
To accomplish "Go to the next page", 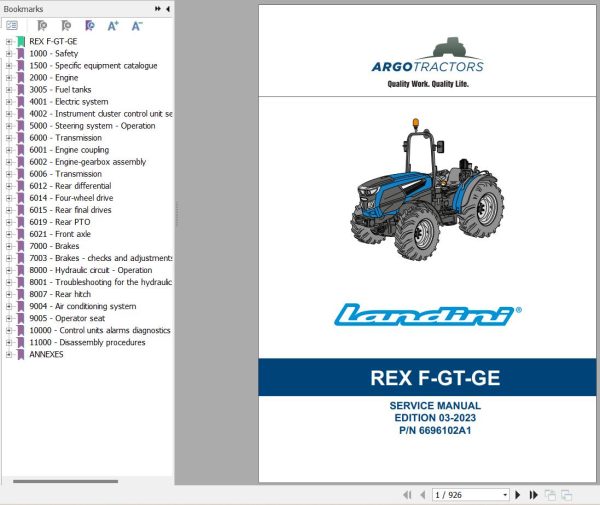I will coord(518,495).
